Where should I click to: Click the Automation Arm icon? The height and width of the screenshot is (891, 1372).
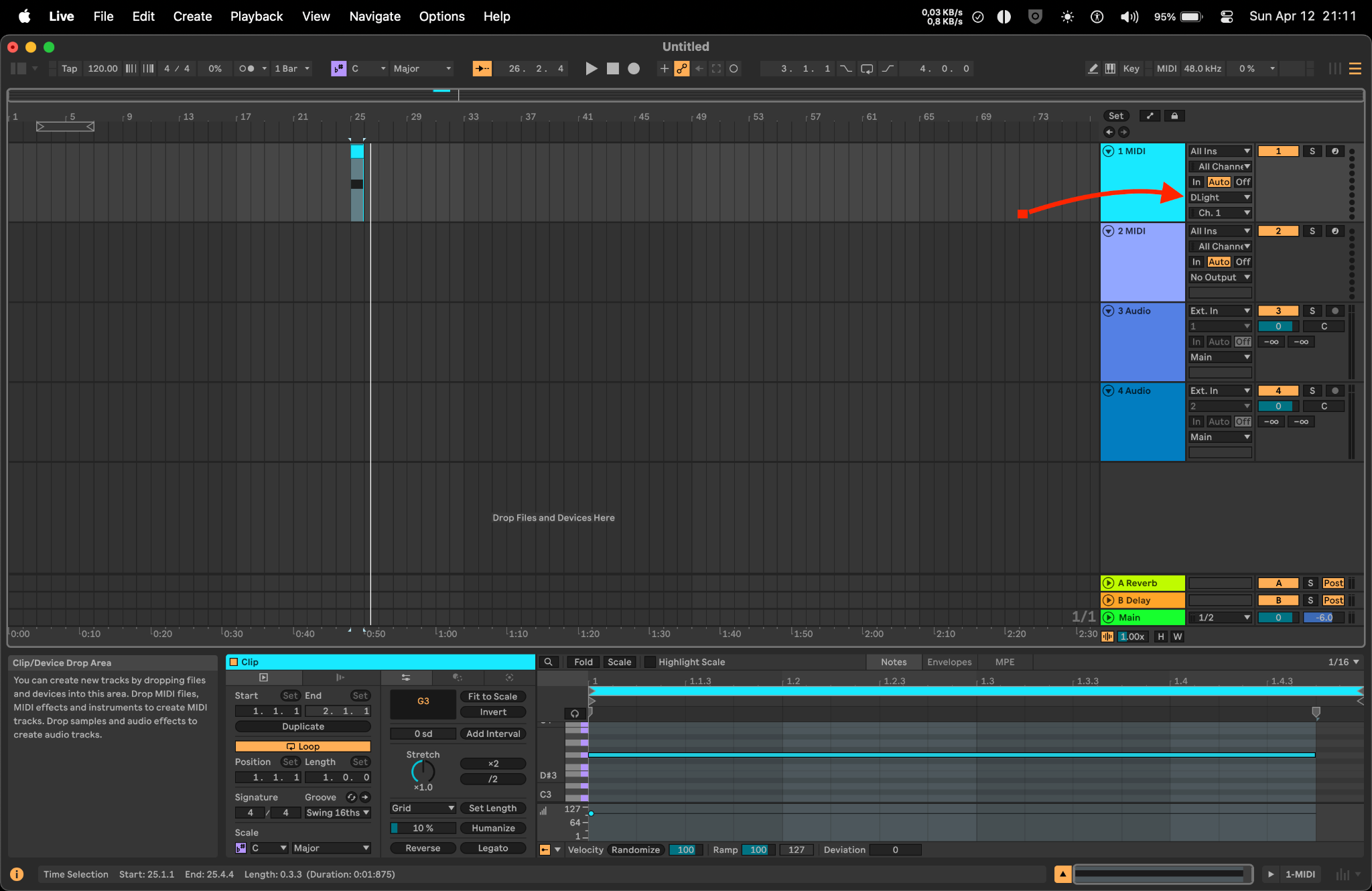682,68
